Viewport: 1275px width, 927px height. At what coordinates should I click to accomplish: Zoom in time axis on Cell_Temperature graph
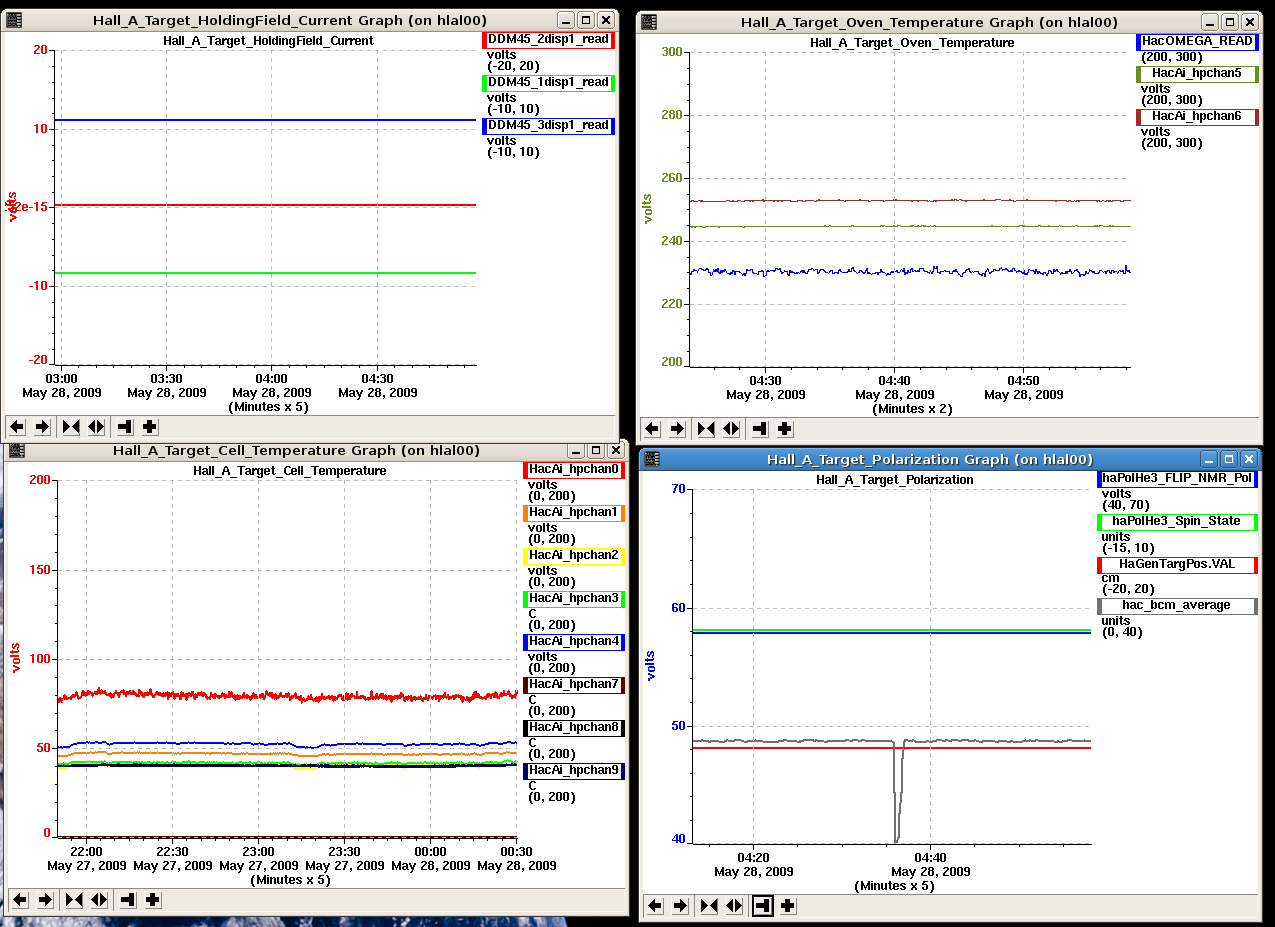pos(73,900)
